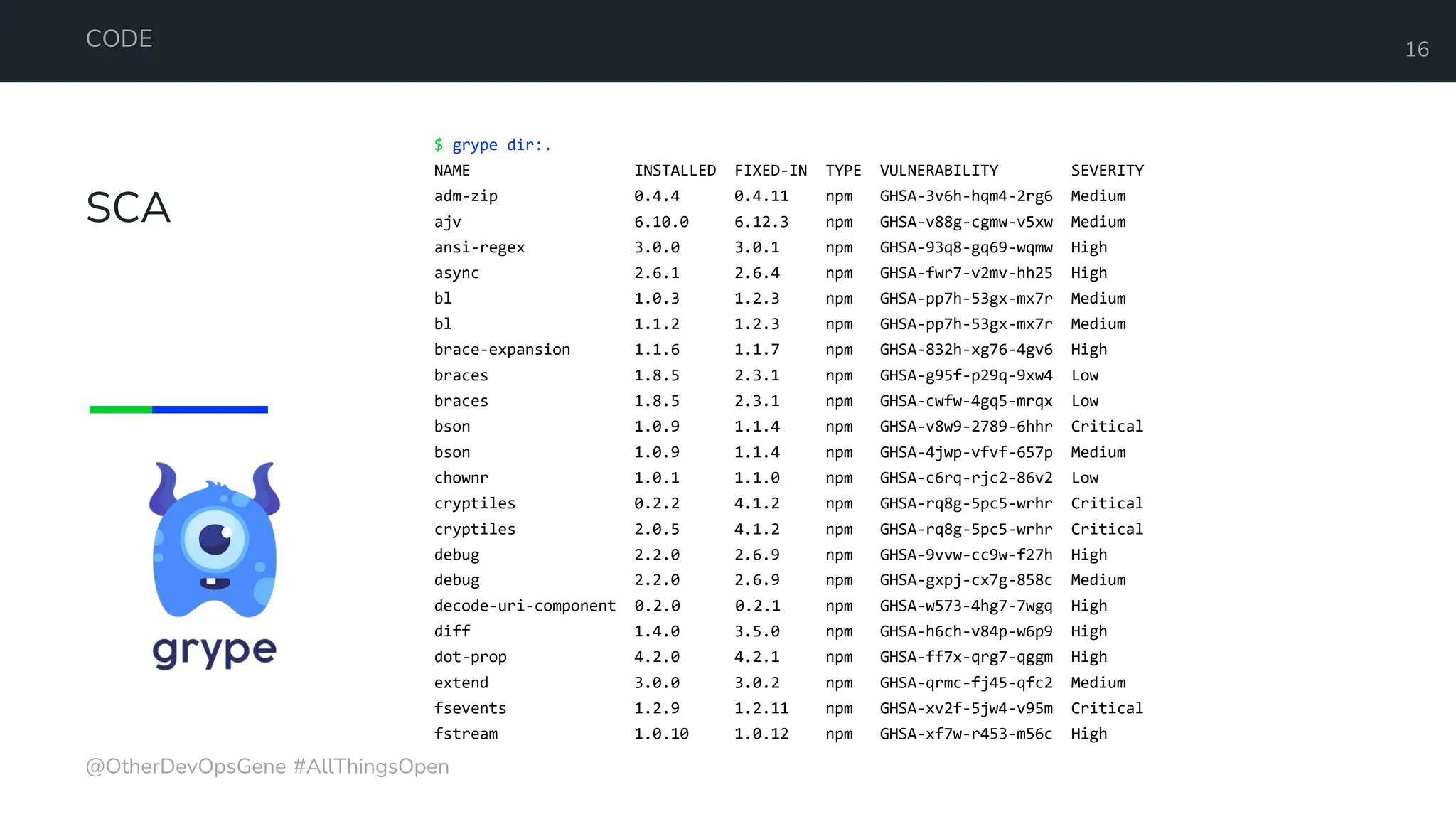Click fixed-in version 1.2.11 for fsevents
1456x819 pixels.
(x=761, y=708)
